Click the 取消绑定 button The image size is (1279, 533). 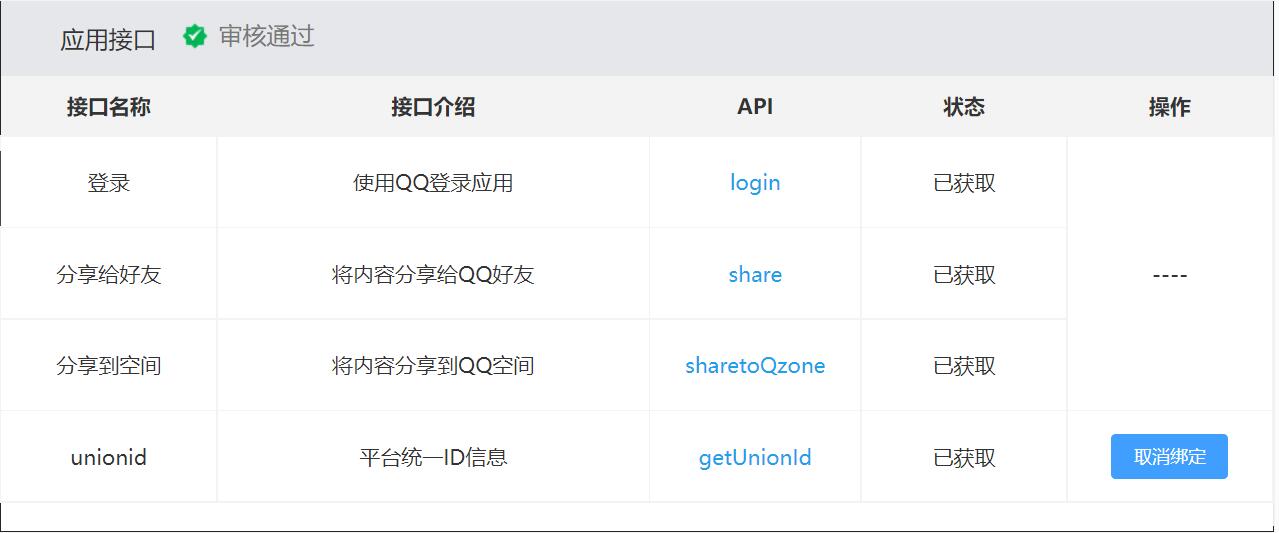[1169, 457]
